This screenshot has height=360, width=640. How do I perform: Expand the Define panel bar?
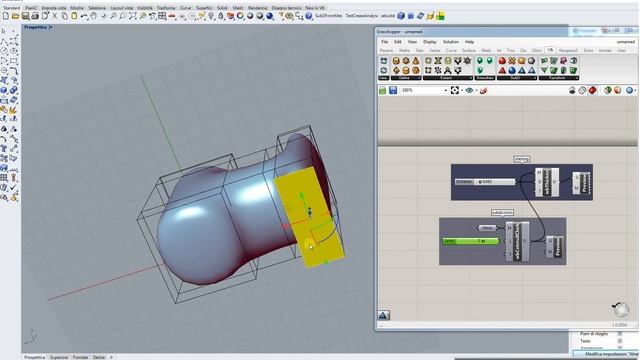[406, 78]
